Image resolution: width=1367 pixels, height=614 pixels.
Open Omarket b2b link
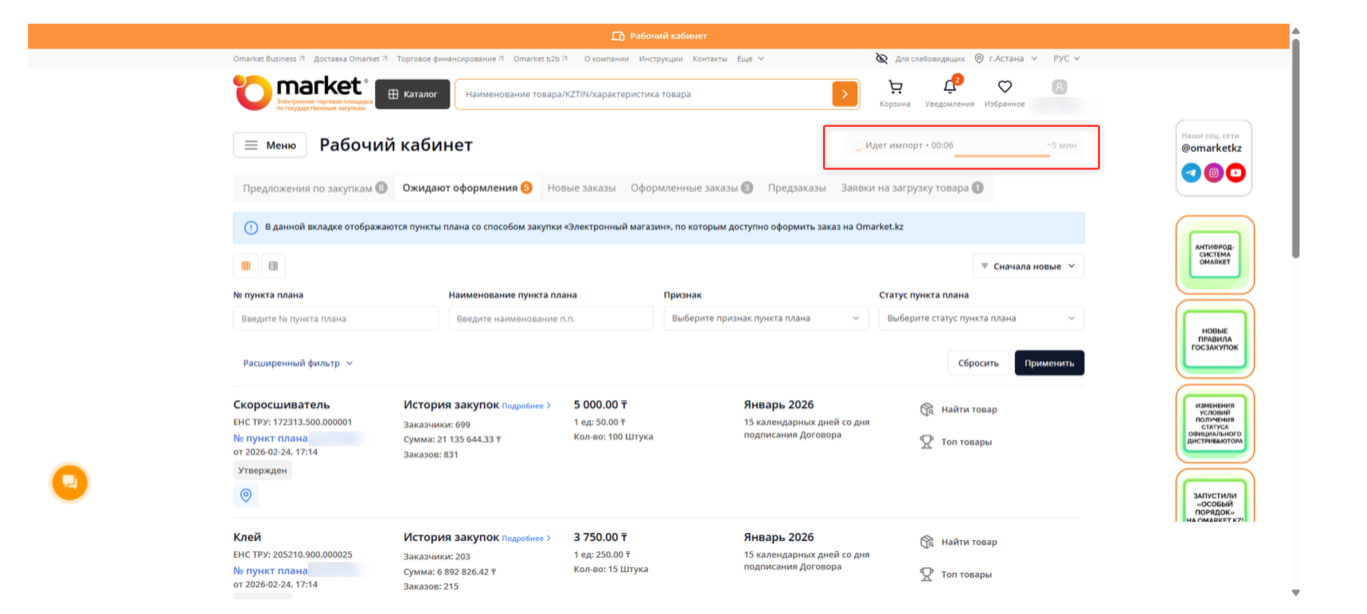541,59
